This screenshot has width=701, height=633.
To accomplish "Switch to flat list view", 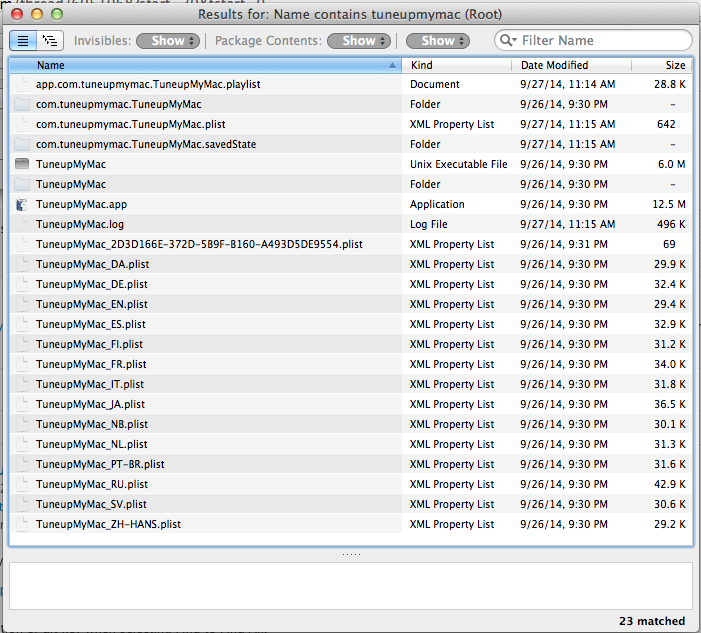I will [23, 41].
